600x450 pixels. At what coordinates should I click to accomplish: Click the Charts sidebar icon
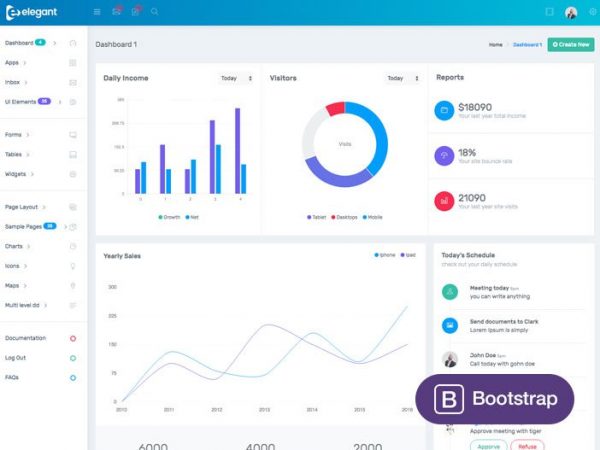73,246
